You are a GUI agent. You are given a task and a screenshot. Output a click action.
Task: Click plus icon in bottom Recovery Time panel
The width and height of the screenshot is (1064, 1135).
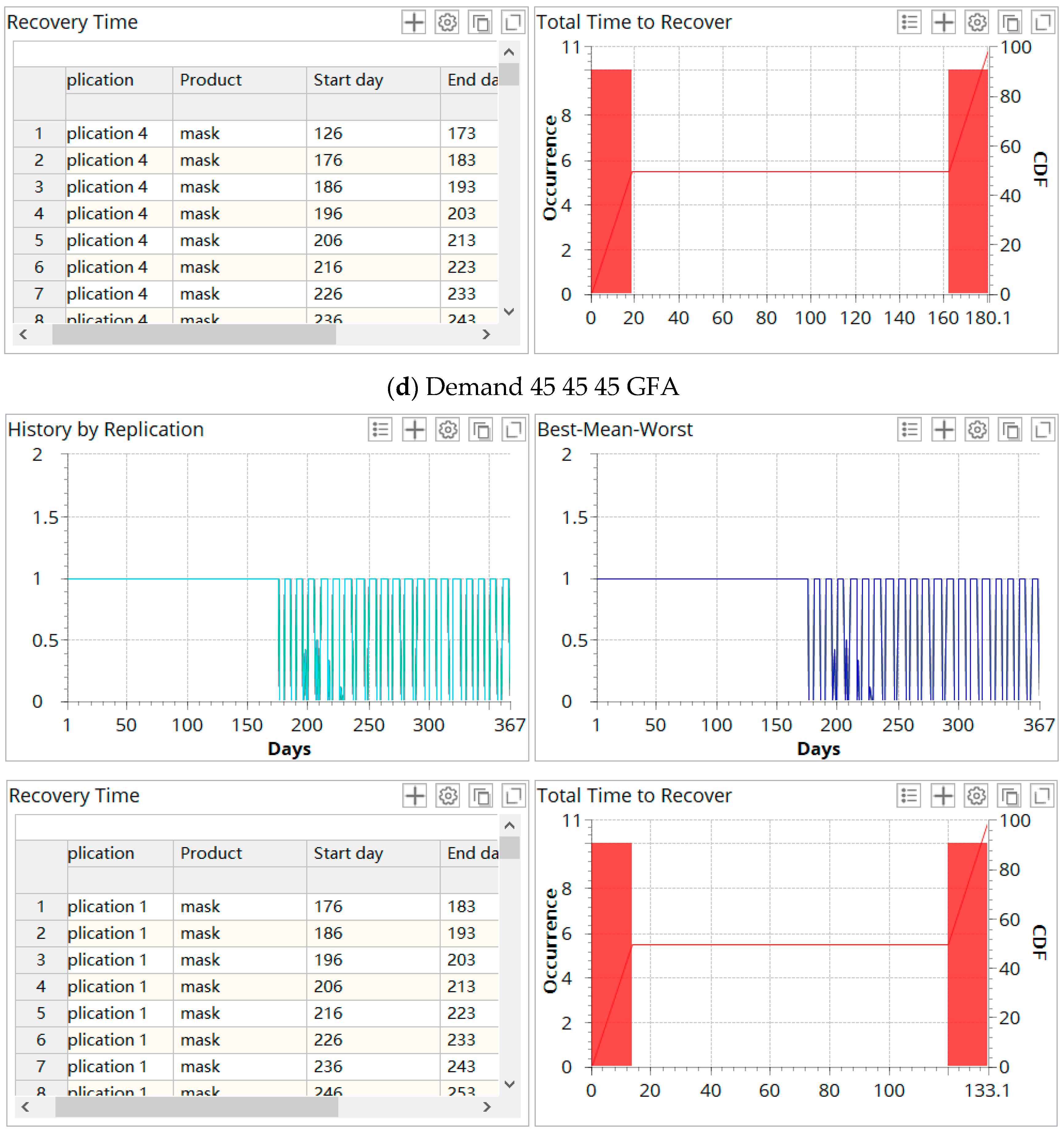(414, 795)
